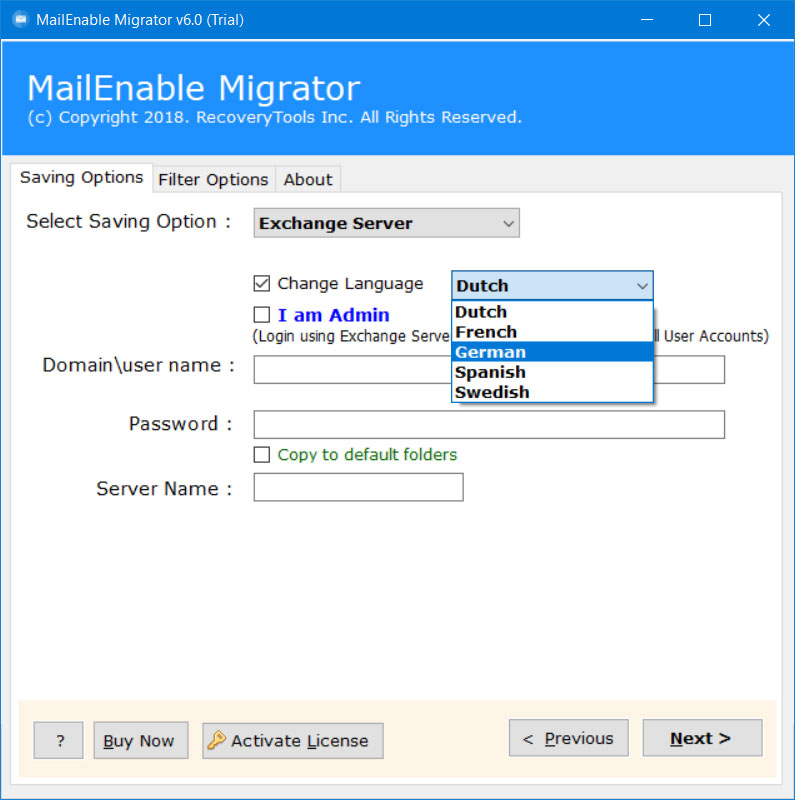Image resolution: width=795 pixels, height=800 pixels.
Task: Close the MailEnable Migrator window
Action: click(763, 20)
